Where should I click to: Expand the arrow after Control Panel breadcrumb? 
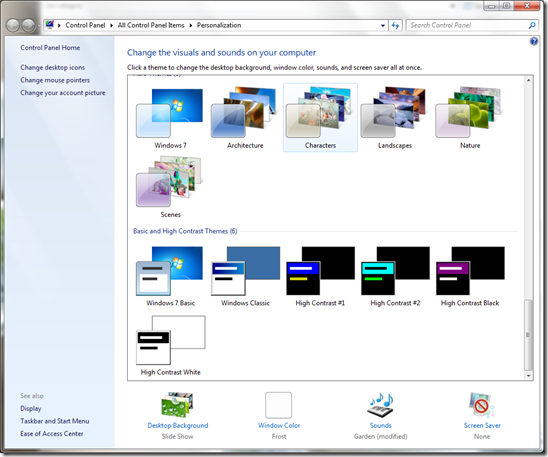tap(111, 25)
